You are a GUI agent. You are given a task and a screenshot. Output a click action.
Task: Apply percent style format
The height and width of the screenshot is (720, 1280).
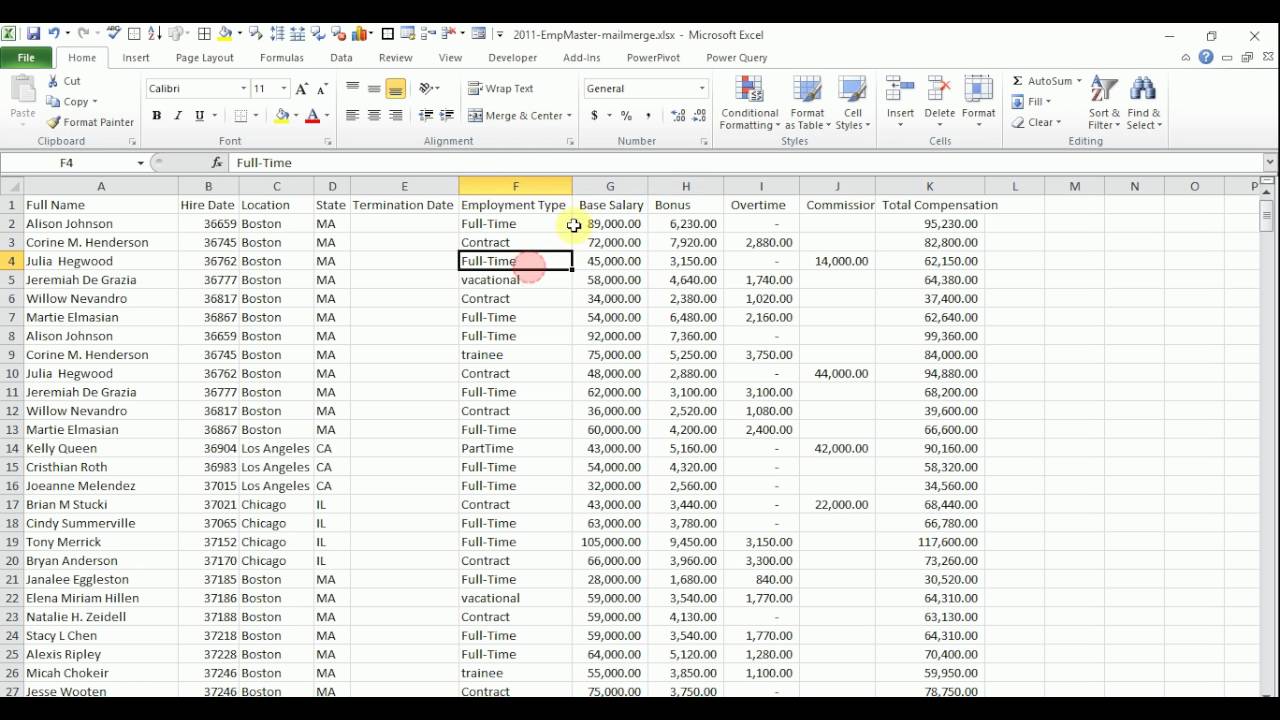tap(626, 116)
